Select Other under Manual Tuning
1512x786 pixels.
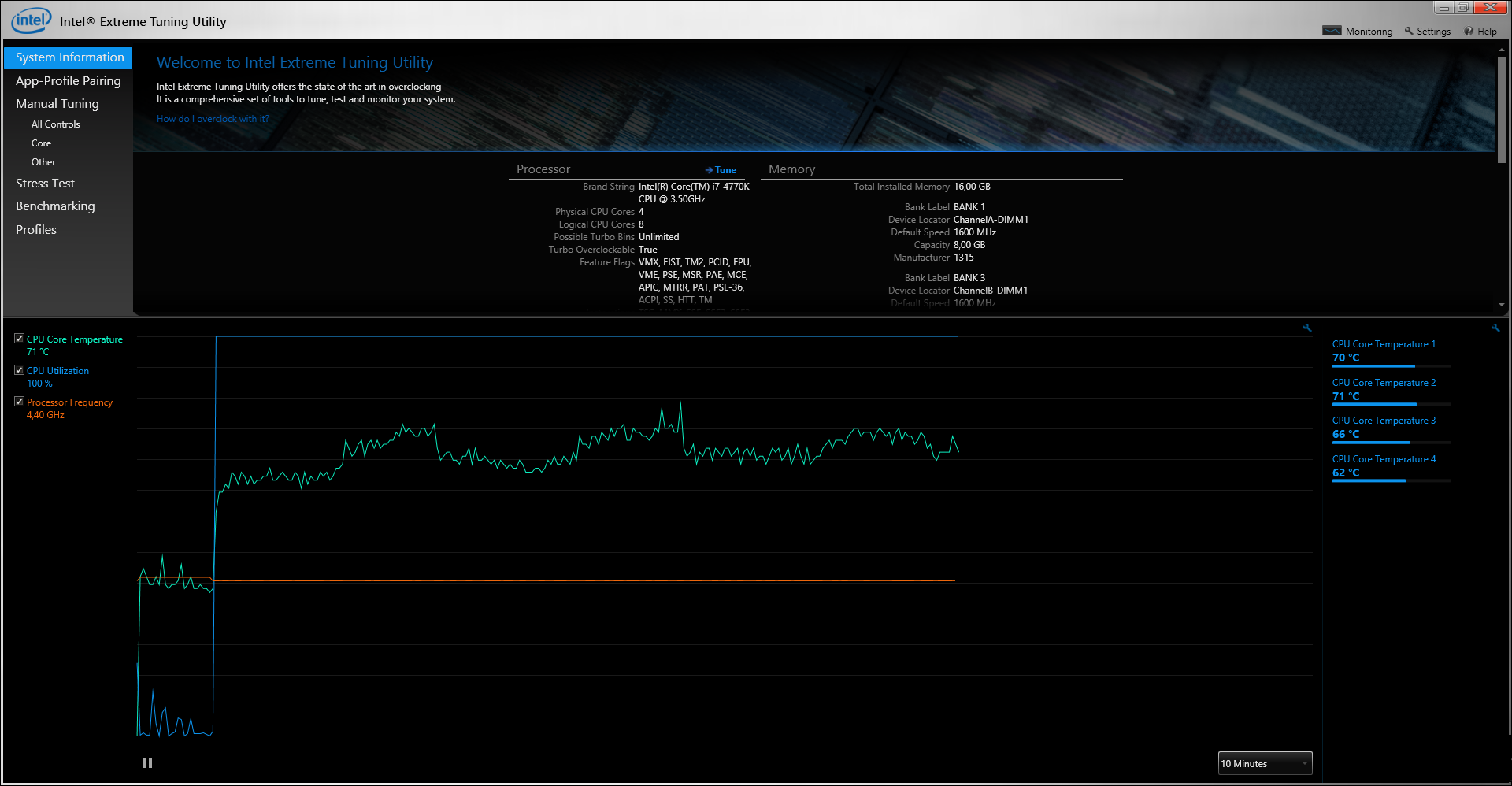click(43, 162)
